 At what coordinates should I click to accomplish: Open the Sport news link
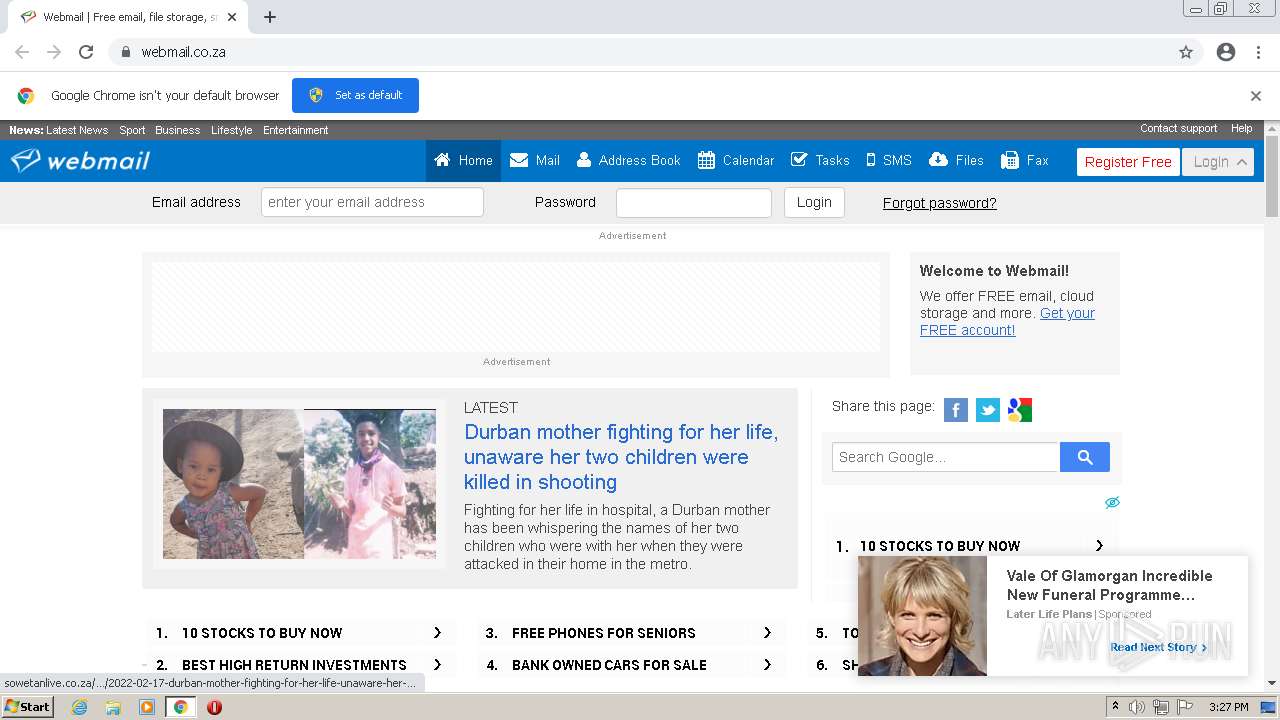[132, 130]
